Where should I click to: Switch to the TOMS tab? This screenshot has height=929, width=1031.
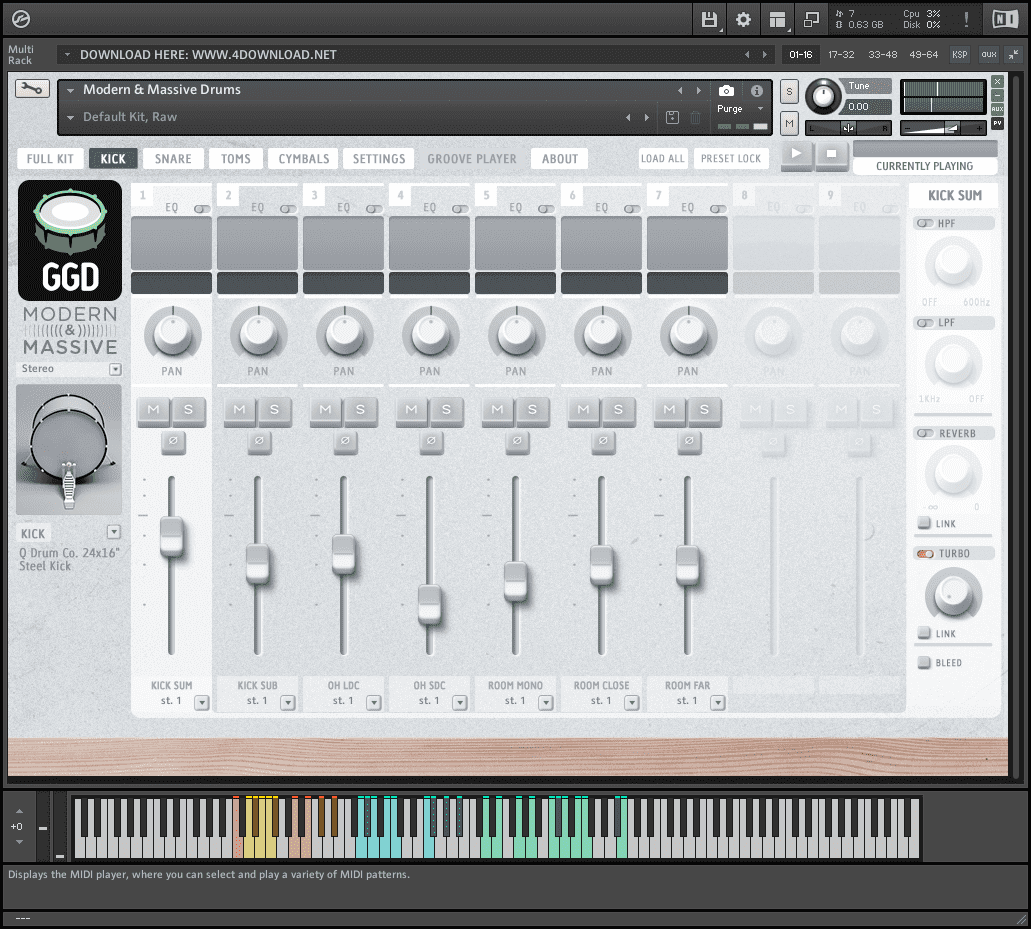click(235, 159)
